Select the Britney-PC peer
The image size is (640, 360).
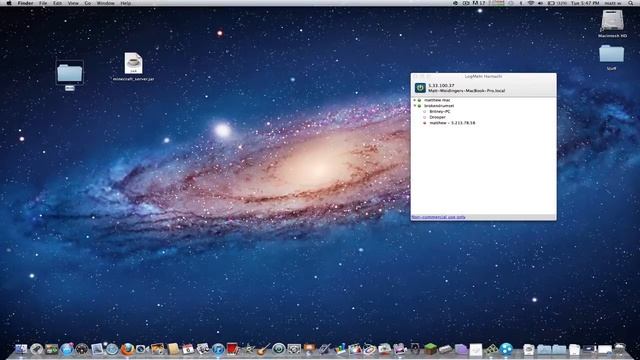click(440, 111)
